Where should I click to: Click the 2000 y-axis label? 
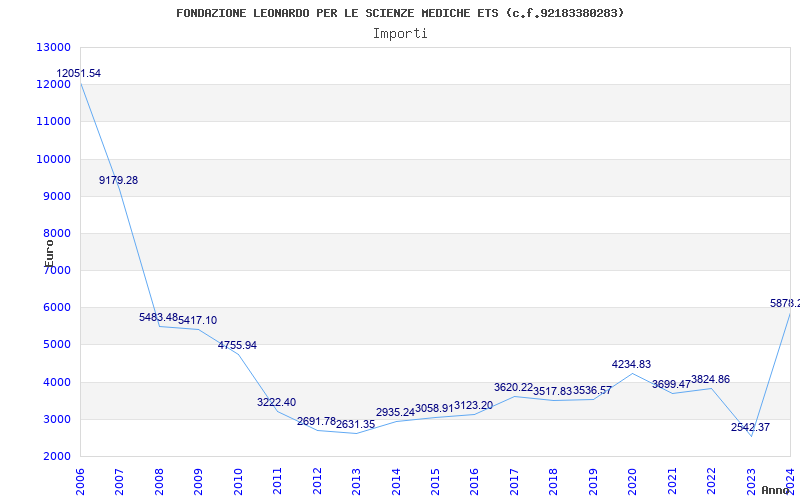[56, 457]
